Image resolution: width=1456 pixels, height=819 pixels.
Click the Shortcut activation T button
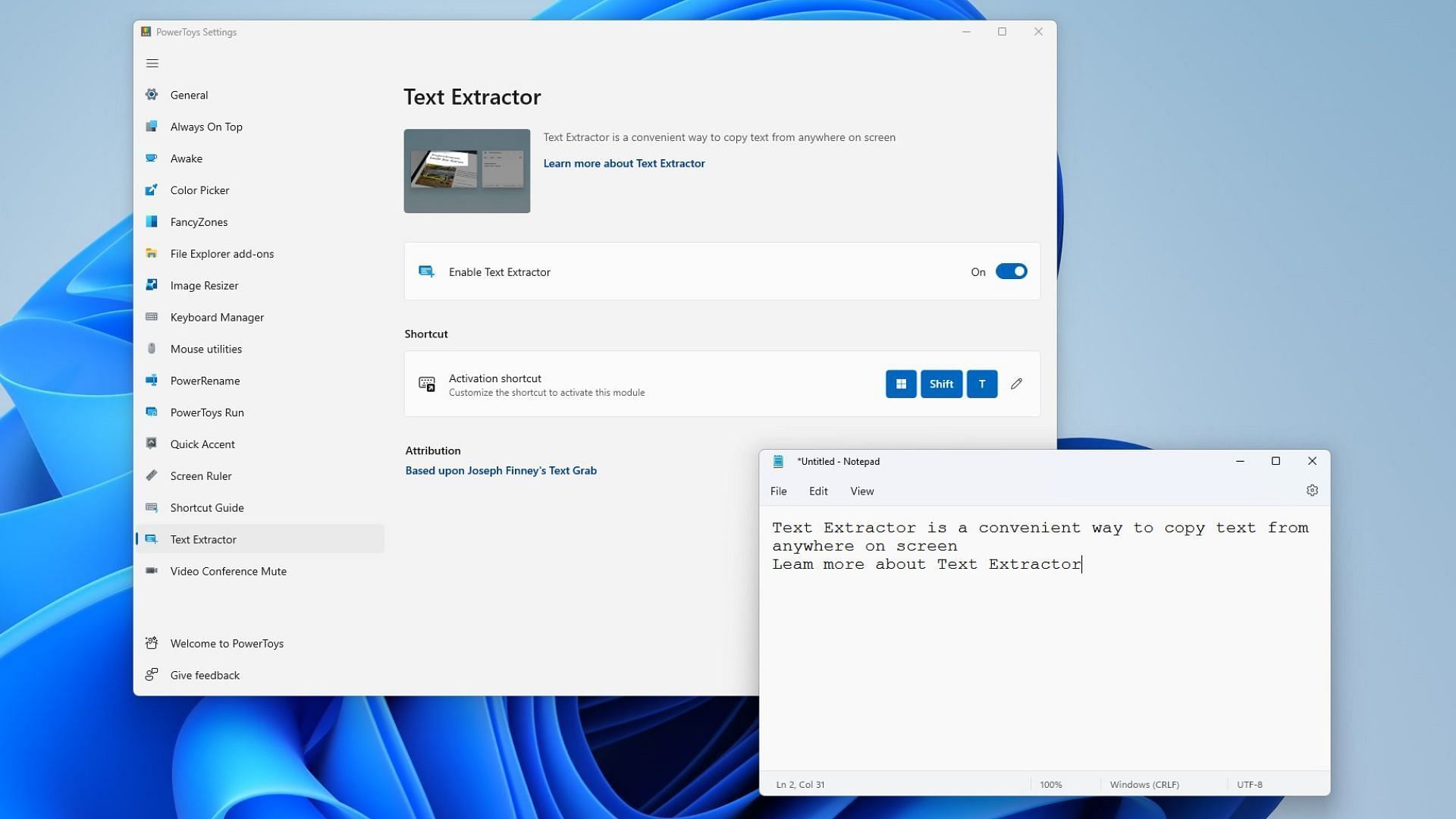981,383
